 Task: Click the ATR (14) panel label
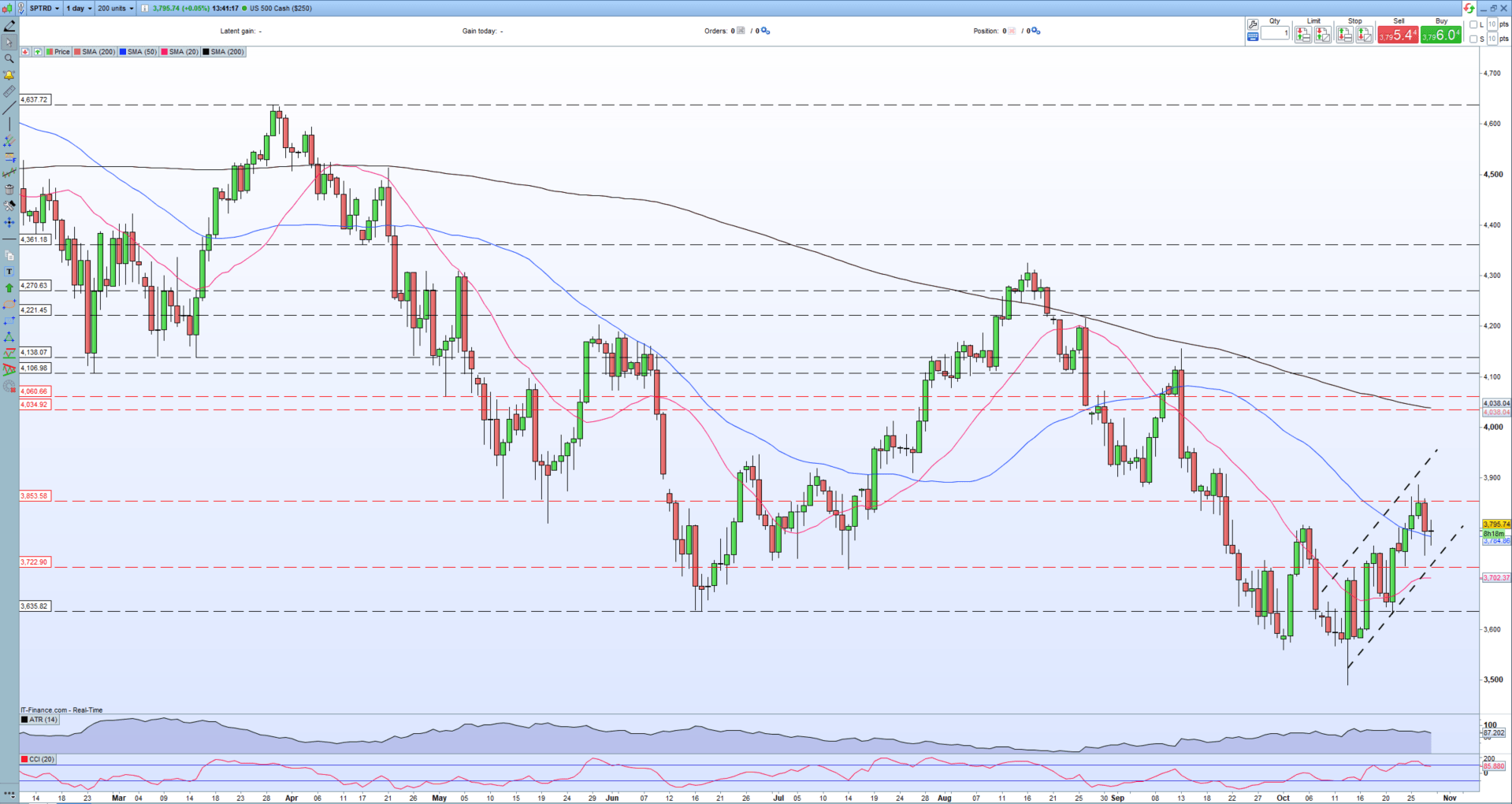[x=40, y=720]
